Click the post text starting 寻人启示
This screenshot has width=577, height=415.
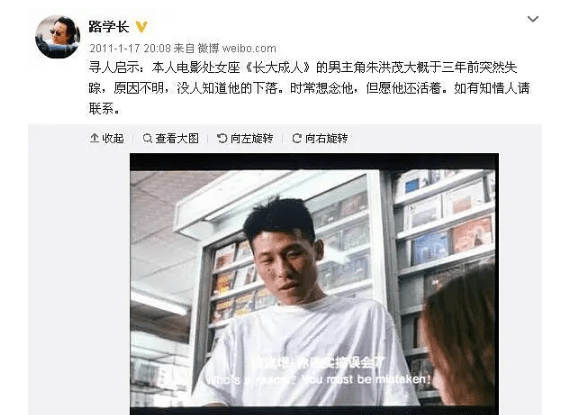pos(309,88)
